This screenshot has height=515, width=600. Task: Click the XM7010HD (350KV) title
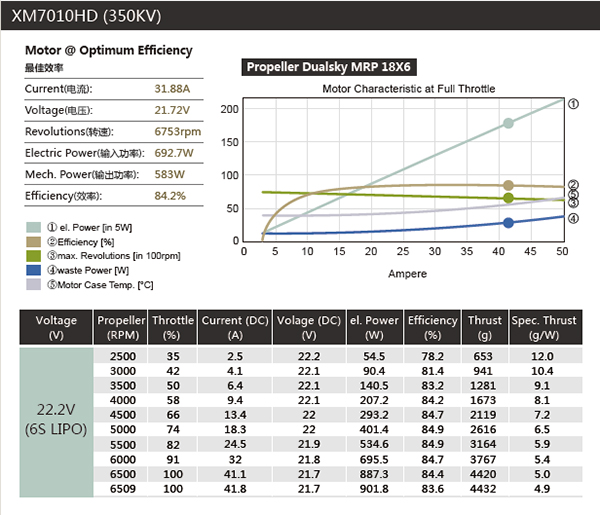point(86,16)
